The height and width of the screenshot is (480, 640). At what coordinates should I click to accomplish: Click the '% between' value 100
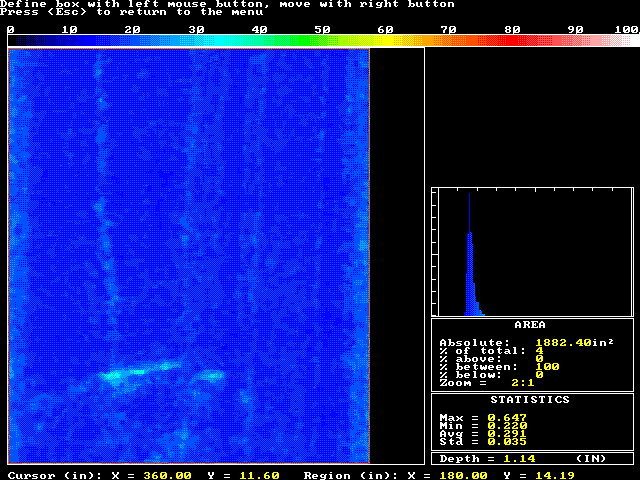(x=547, y=367)
